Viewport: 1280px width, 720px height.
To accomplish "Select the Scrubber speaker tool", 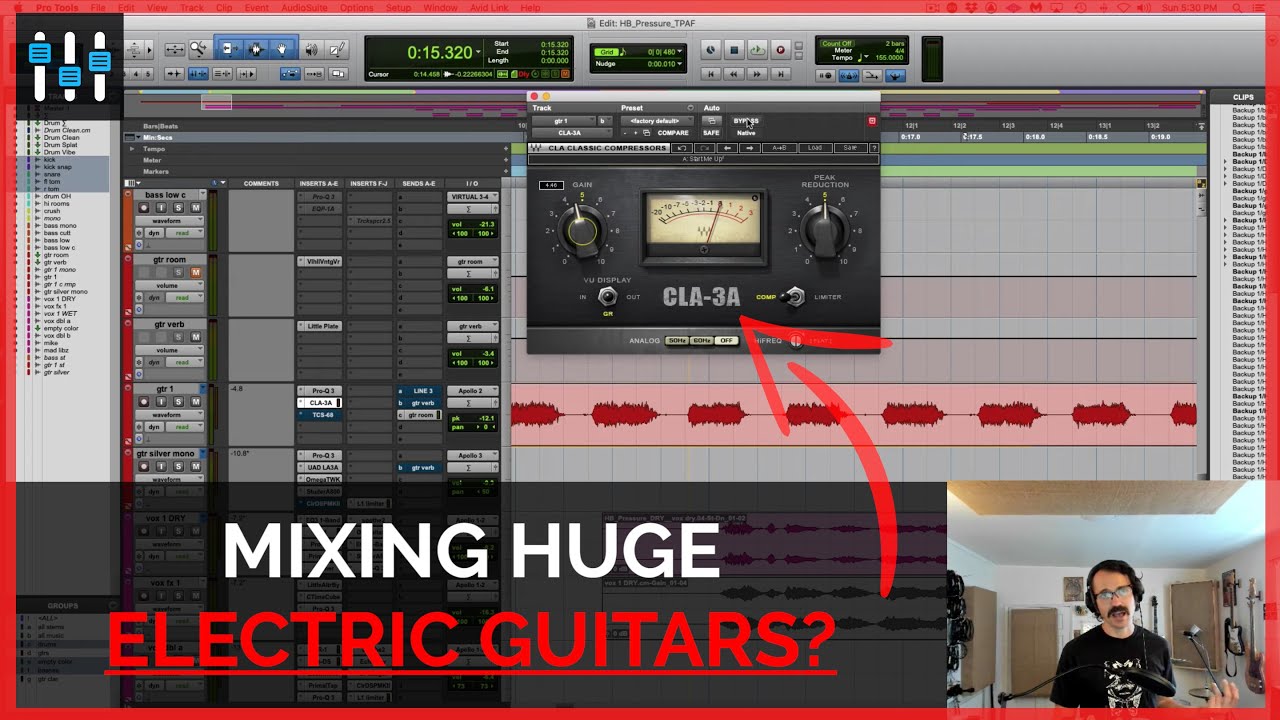I will click(x=311, y=49).
